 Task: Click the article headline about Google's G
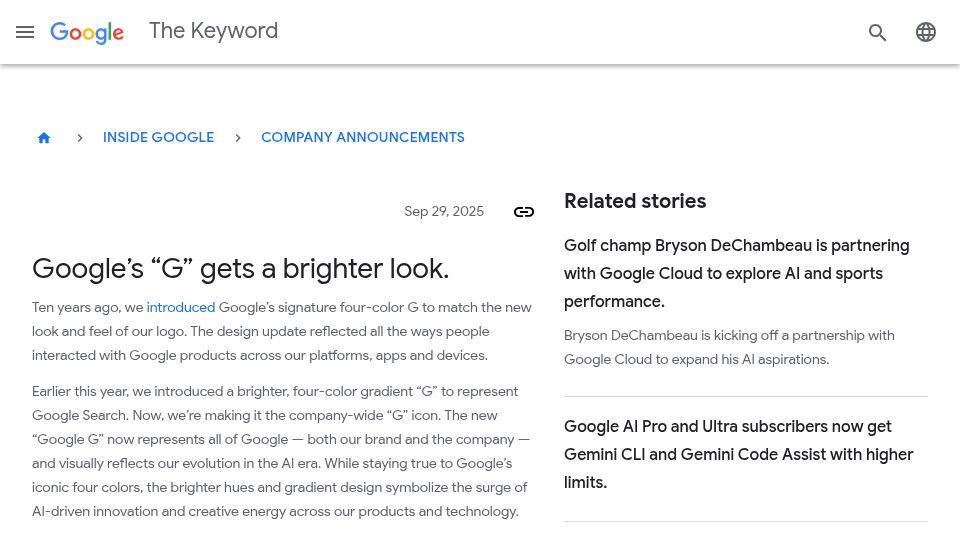click(x=241, y=268)
